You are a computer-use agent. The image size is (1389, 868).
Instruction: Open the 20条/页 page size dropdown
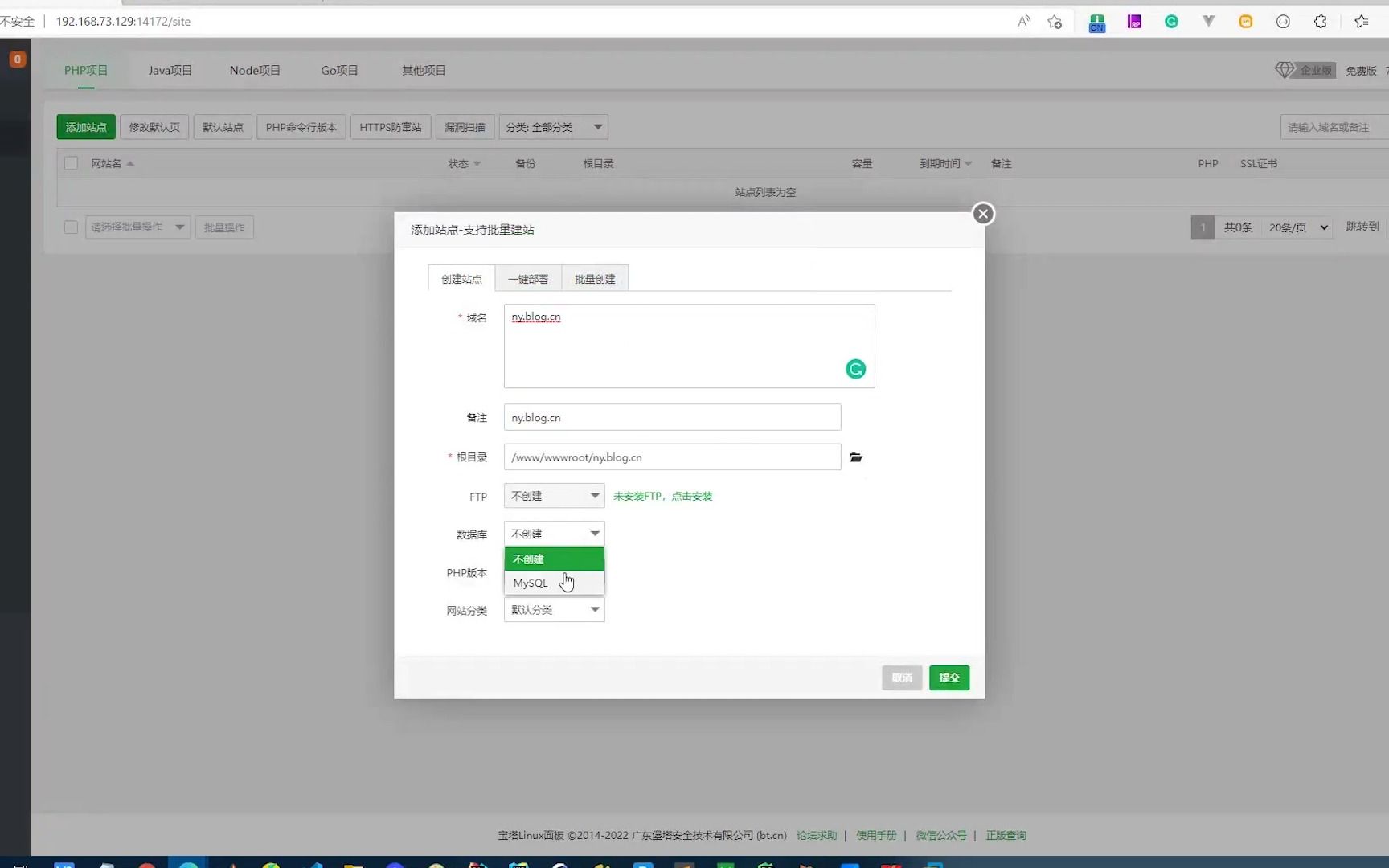click(1297, 227)
